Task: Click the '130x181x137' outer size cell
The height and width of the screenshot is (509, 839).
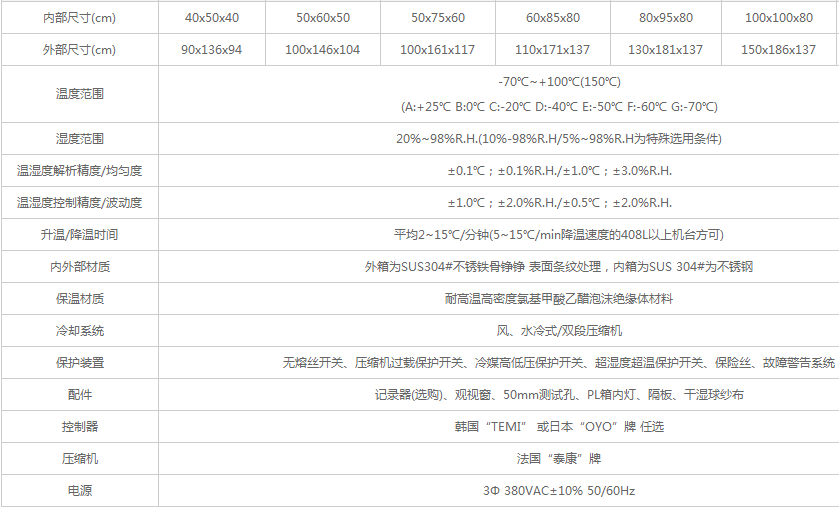Action: (665, 50)
